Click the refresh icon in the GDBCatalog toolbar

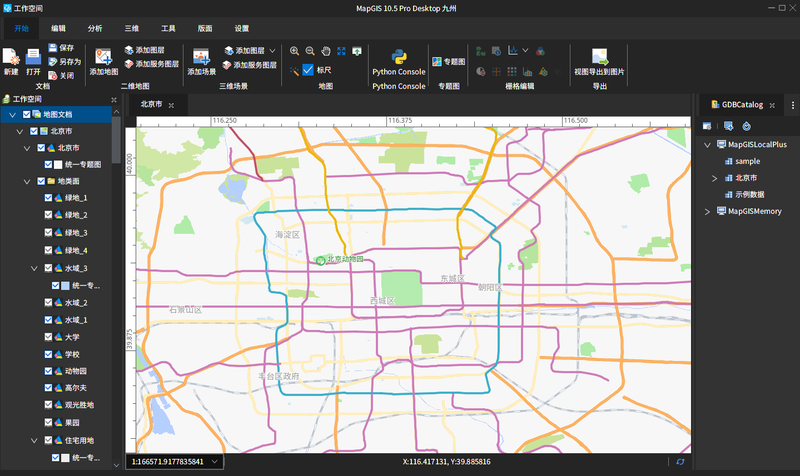(x=746, y=126)
